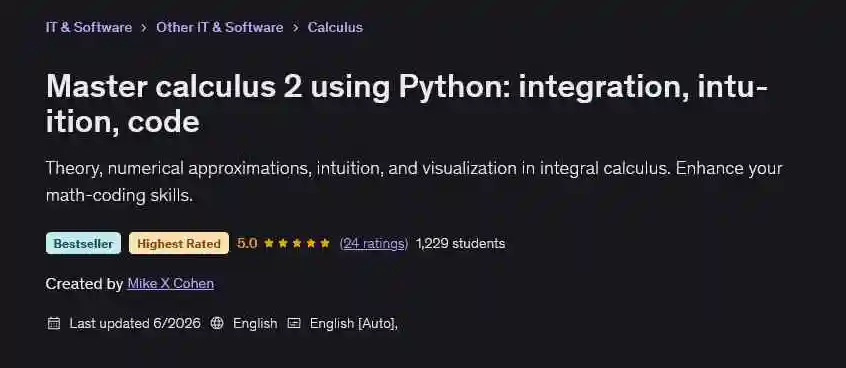
Task: Click chevron before Calculus breadcrumb
Action: (296, 28)
